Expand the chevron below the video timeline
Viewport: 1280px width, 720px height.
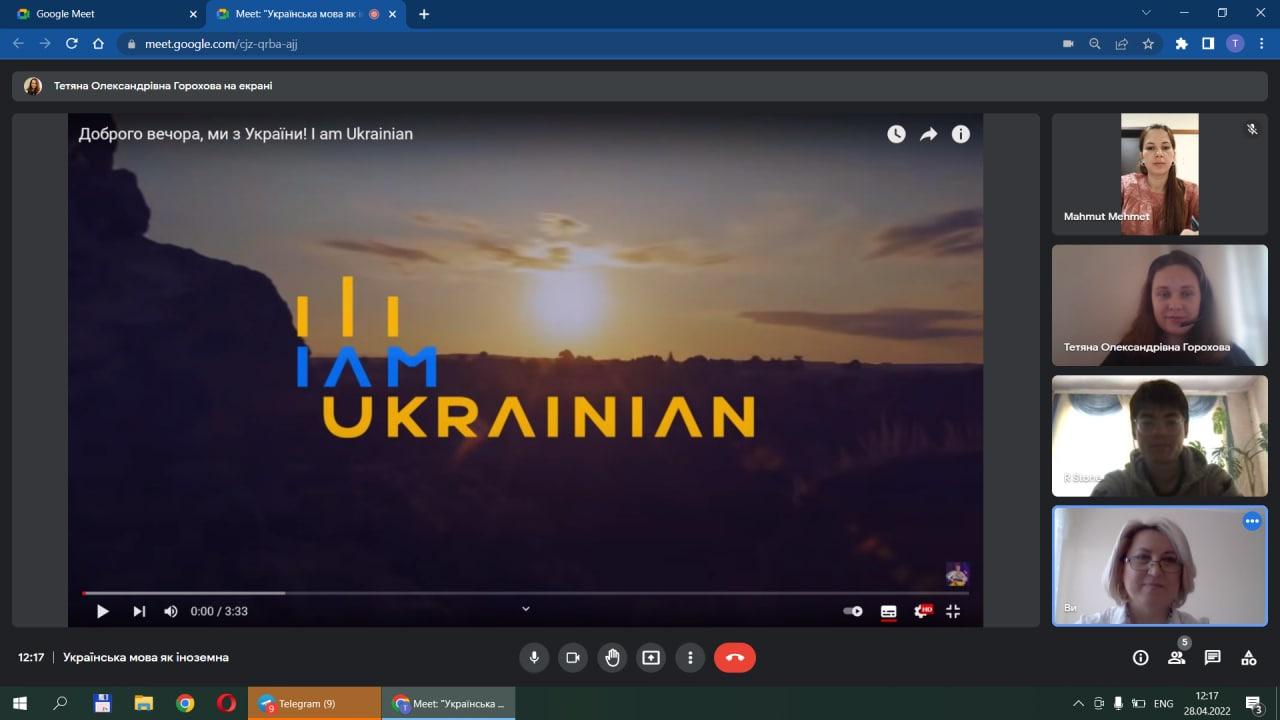click(526, 608)
